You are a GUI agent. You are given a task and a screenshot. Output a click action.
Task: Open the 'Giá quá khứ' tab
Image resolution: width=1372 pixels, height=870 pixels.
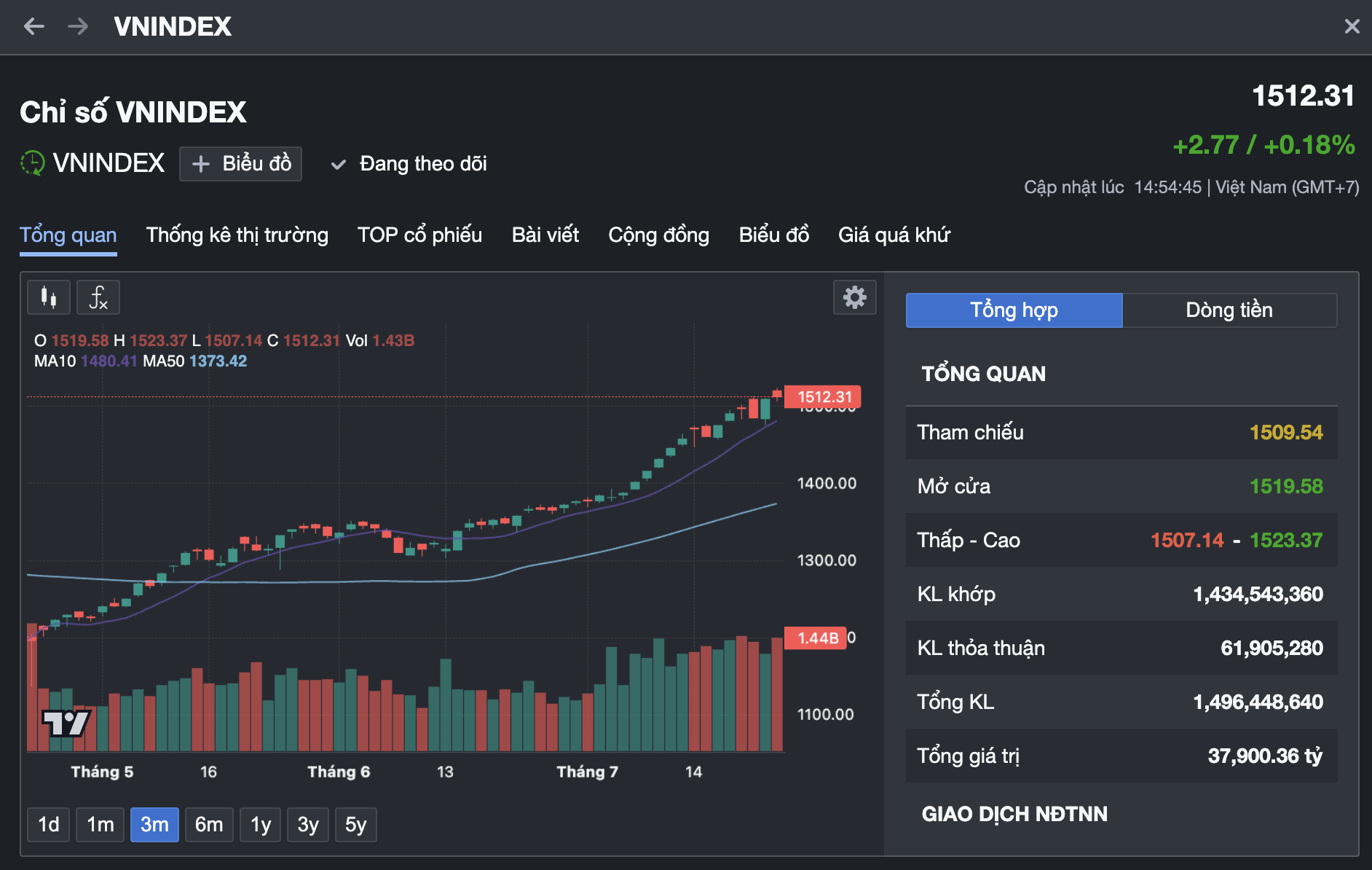pyautogui.click(x=894, y=235)
